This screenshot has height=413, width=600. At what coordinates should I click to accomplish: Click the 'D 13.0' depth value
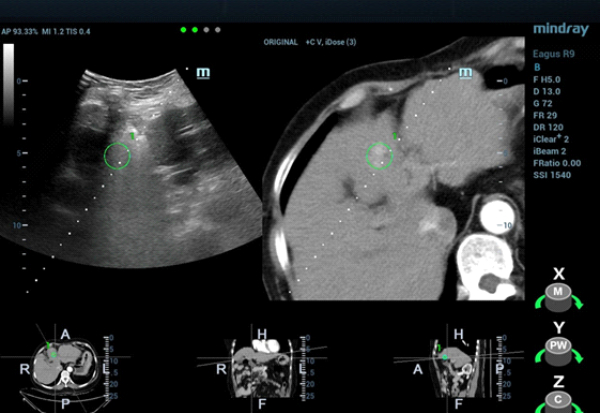(x=547, y=91)
